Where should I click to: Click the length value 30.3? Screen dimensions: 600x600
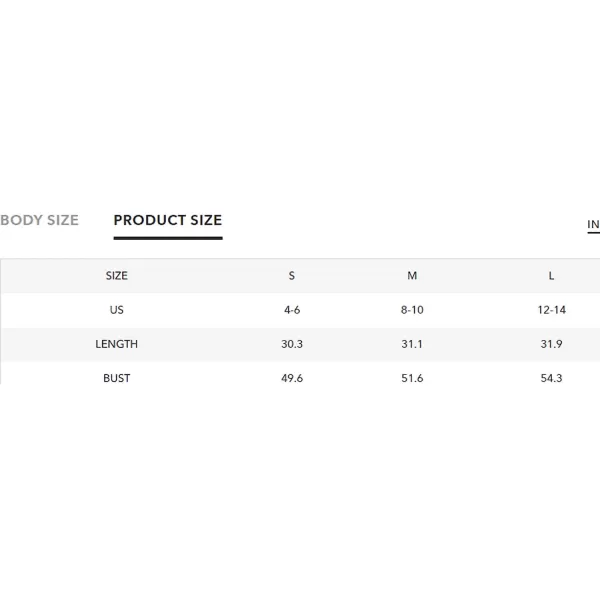tap(292, 344)
